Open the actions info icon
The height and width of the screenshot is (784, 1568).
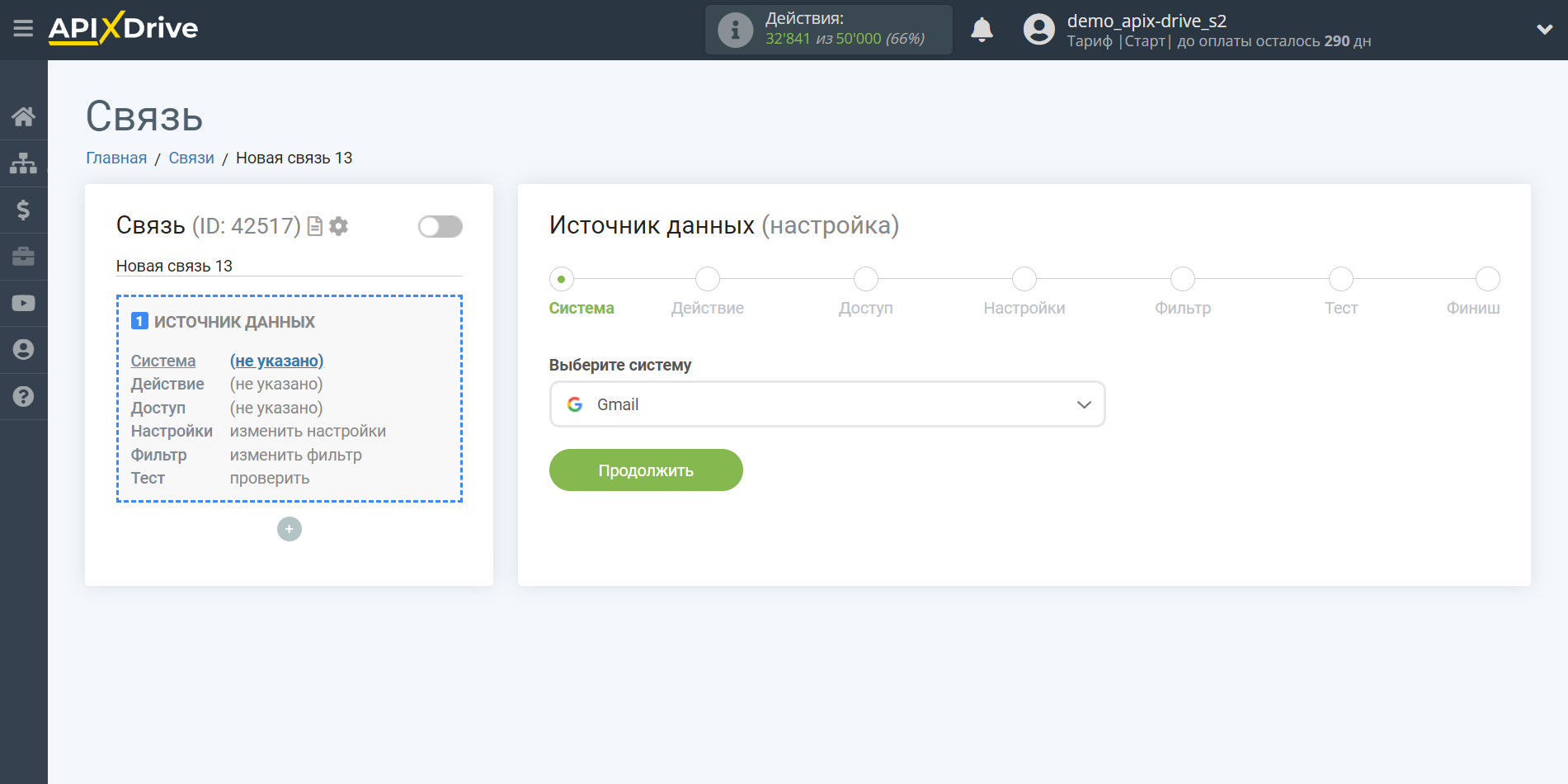point(735,30)
